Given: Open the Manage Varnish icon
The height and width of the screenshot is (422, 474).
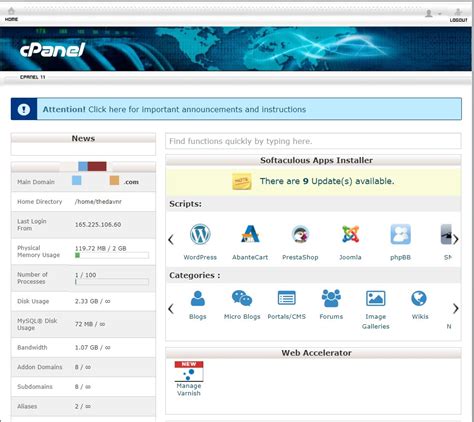Looking at the screenshot, I should coord(189,372).
